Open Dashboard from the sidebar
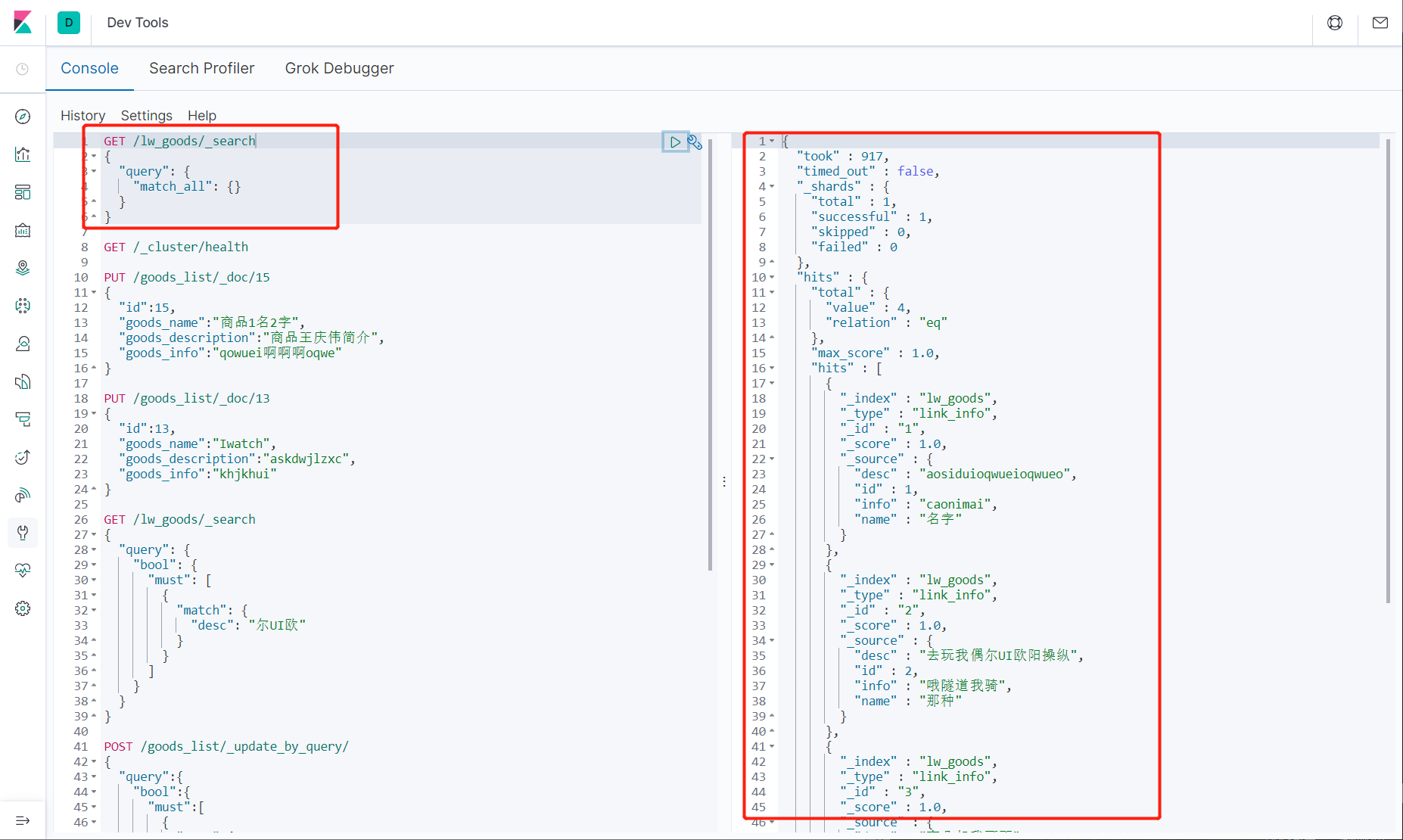 pos(23,192)
